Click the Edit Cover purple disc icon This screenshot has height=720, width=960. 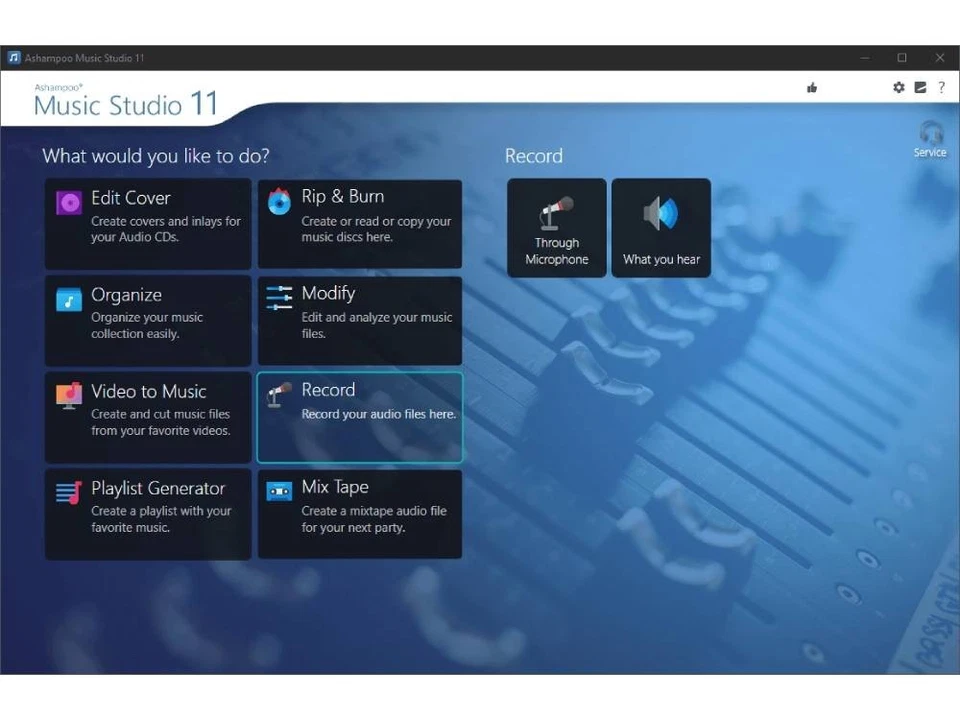[x=69, y=203]
